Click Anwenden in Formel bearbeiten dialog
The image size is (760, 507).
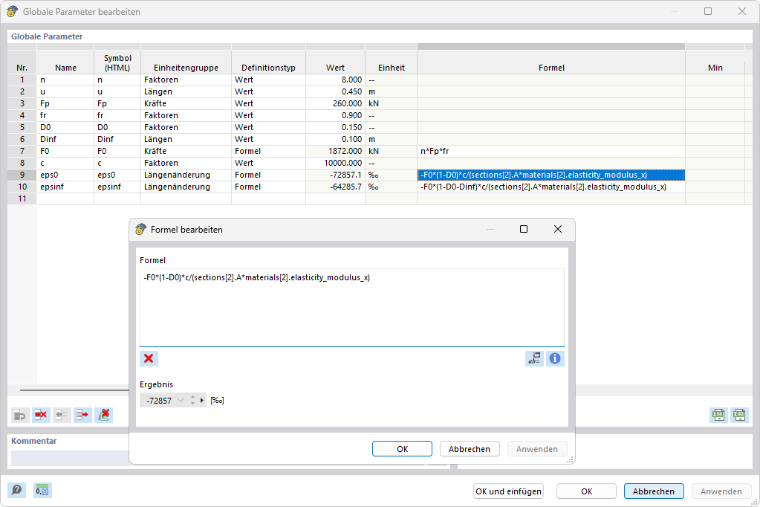tap(537, 449)
